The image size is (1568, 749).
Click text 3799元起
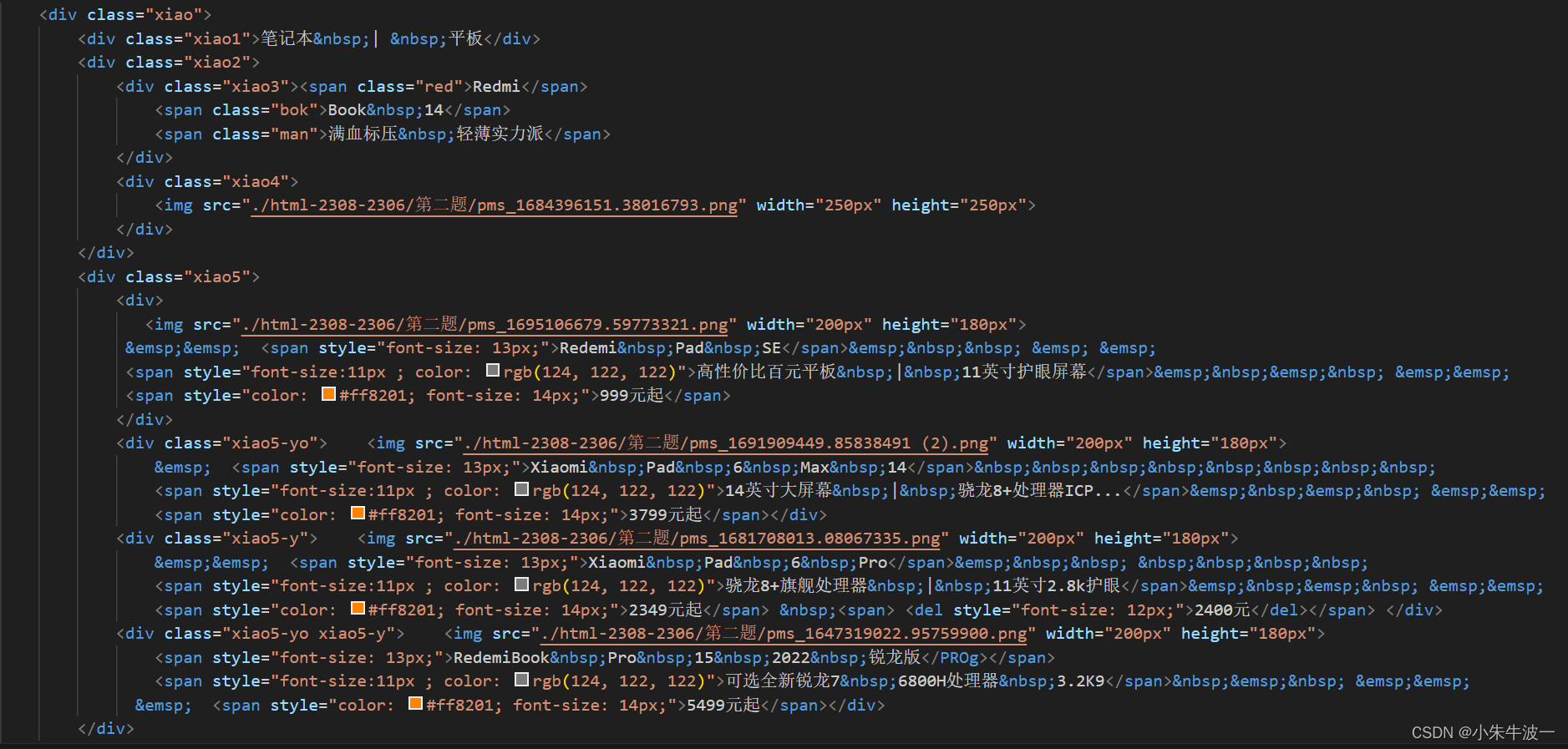[x=665, y=515]
